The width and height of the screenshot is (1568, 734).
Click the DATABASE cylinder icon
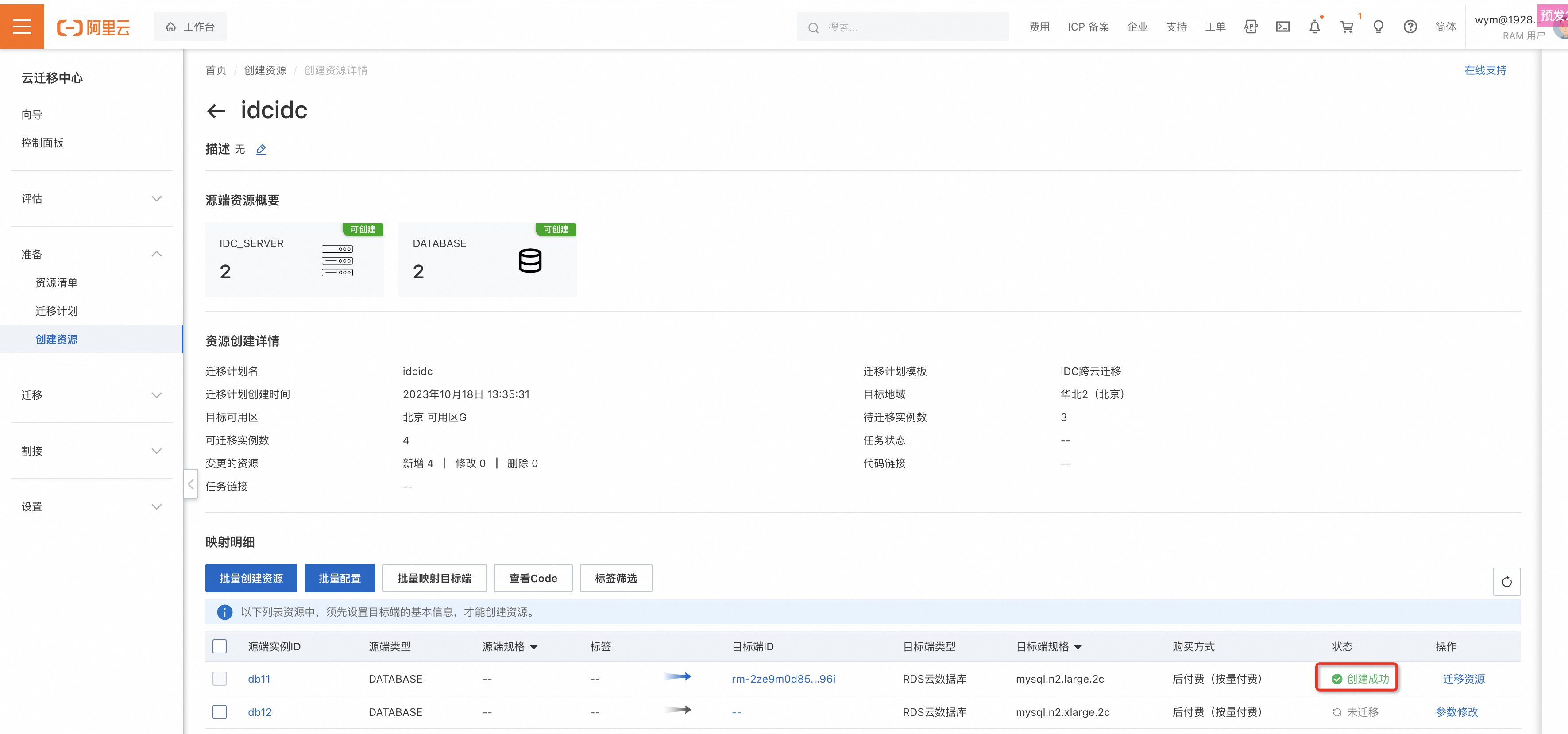[529, 260]
